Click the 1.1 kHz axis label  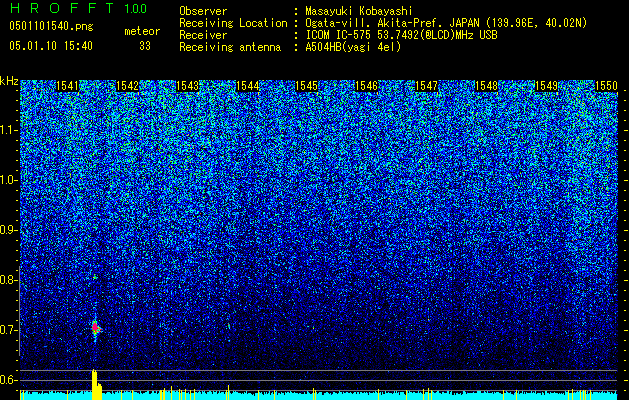9,130
